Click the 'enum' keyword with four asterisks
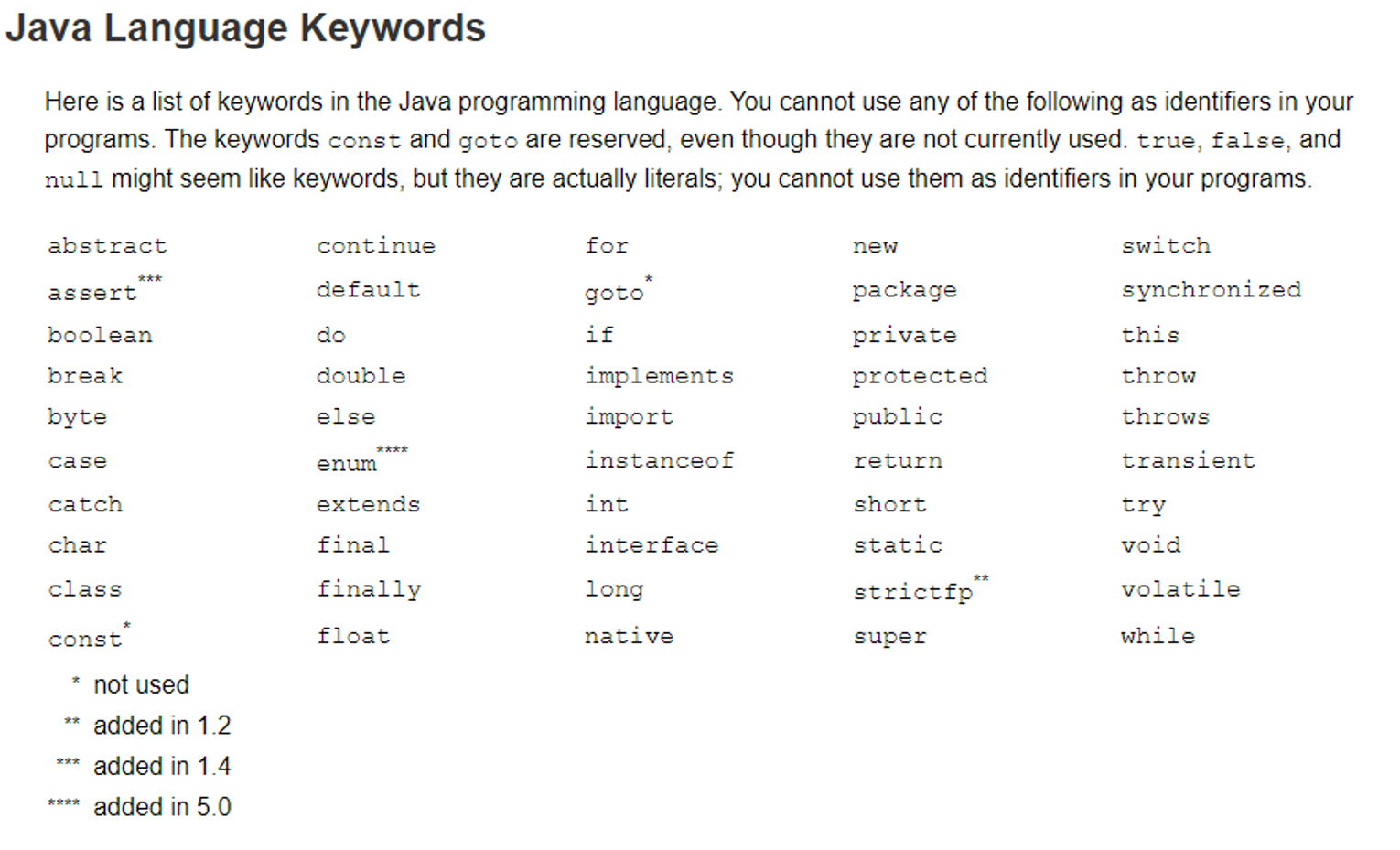This screenshot has height=850, width=1400. (347, 464)
